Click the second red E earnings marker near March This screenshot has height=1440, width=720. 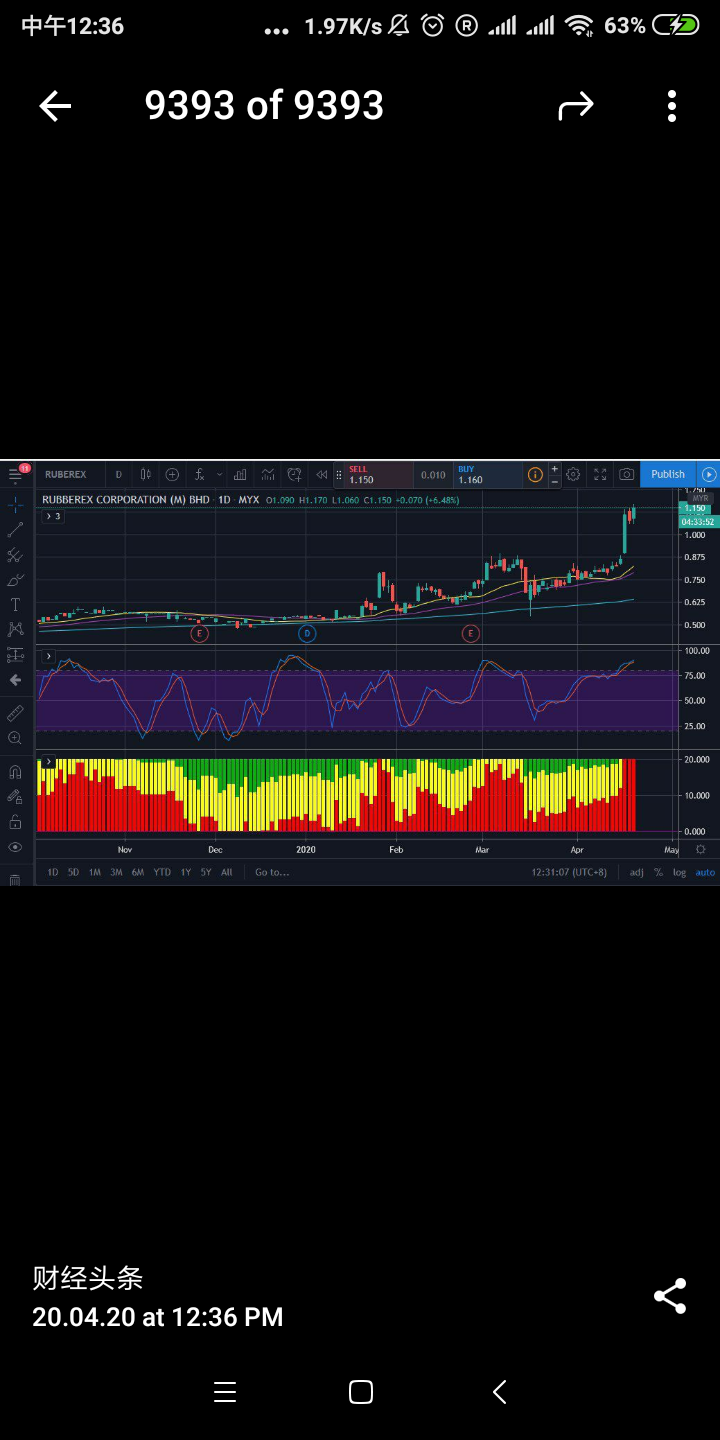point(470,633)
